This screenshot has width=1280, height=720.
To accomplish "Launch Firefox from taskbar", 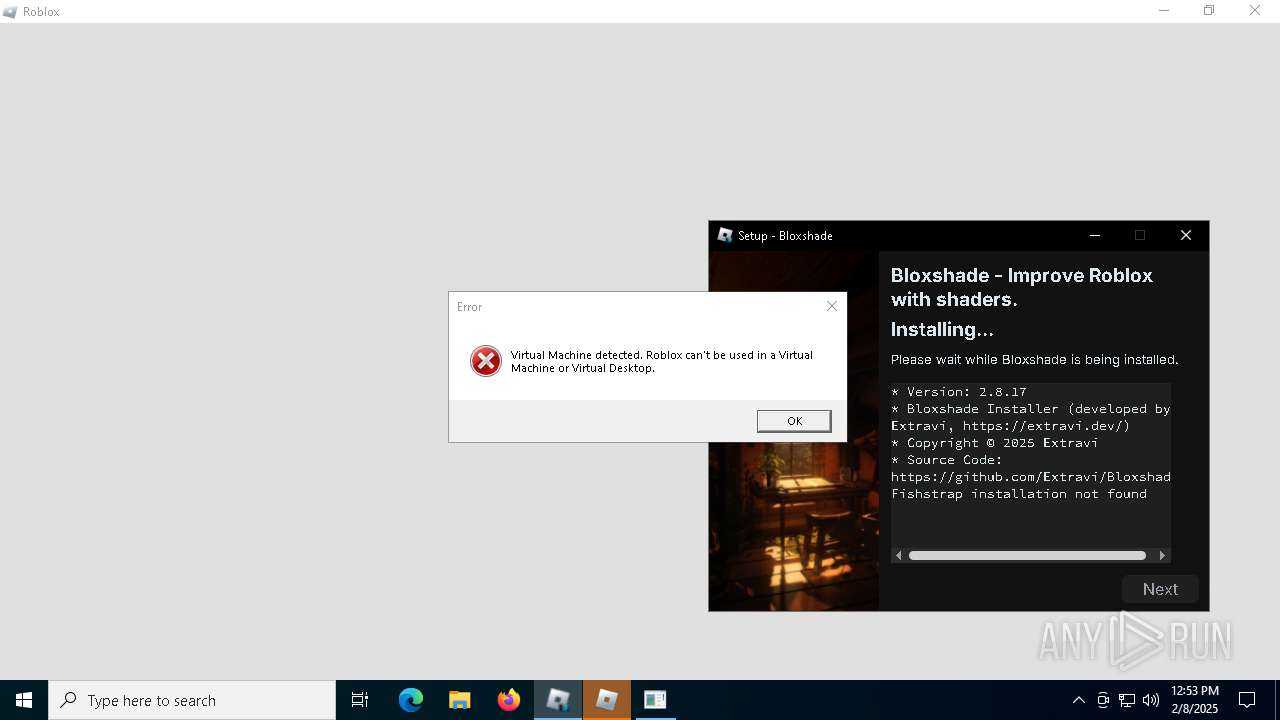I will point(508,700).
